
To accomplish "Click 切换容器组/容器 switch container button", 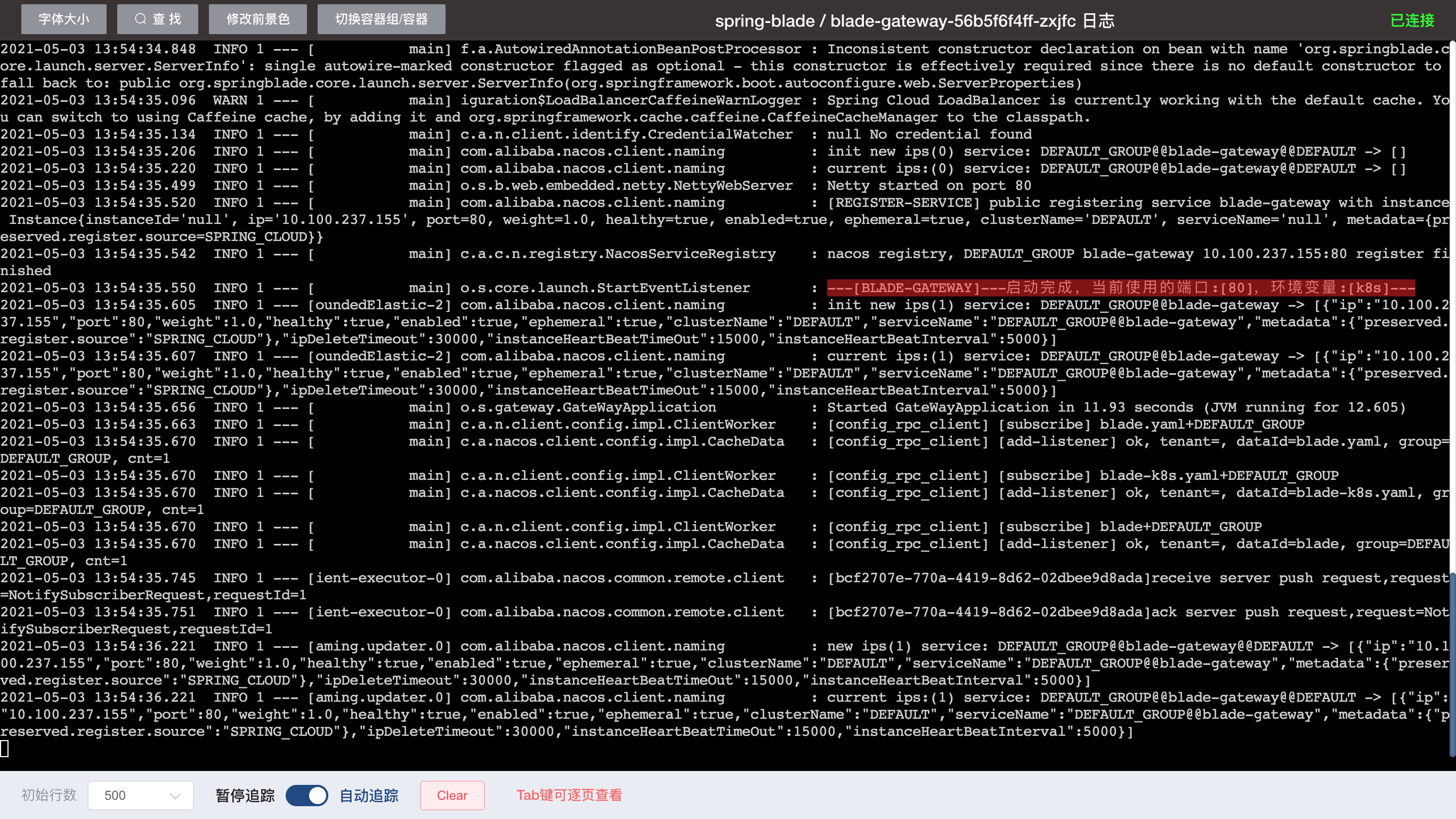I will [x=382, y=19].
